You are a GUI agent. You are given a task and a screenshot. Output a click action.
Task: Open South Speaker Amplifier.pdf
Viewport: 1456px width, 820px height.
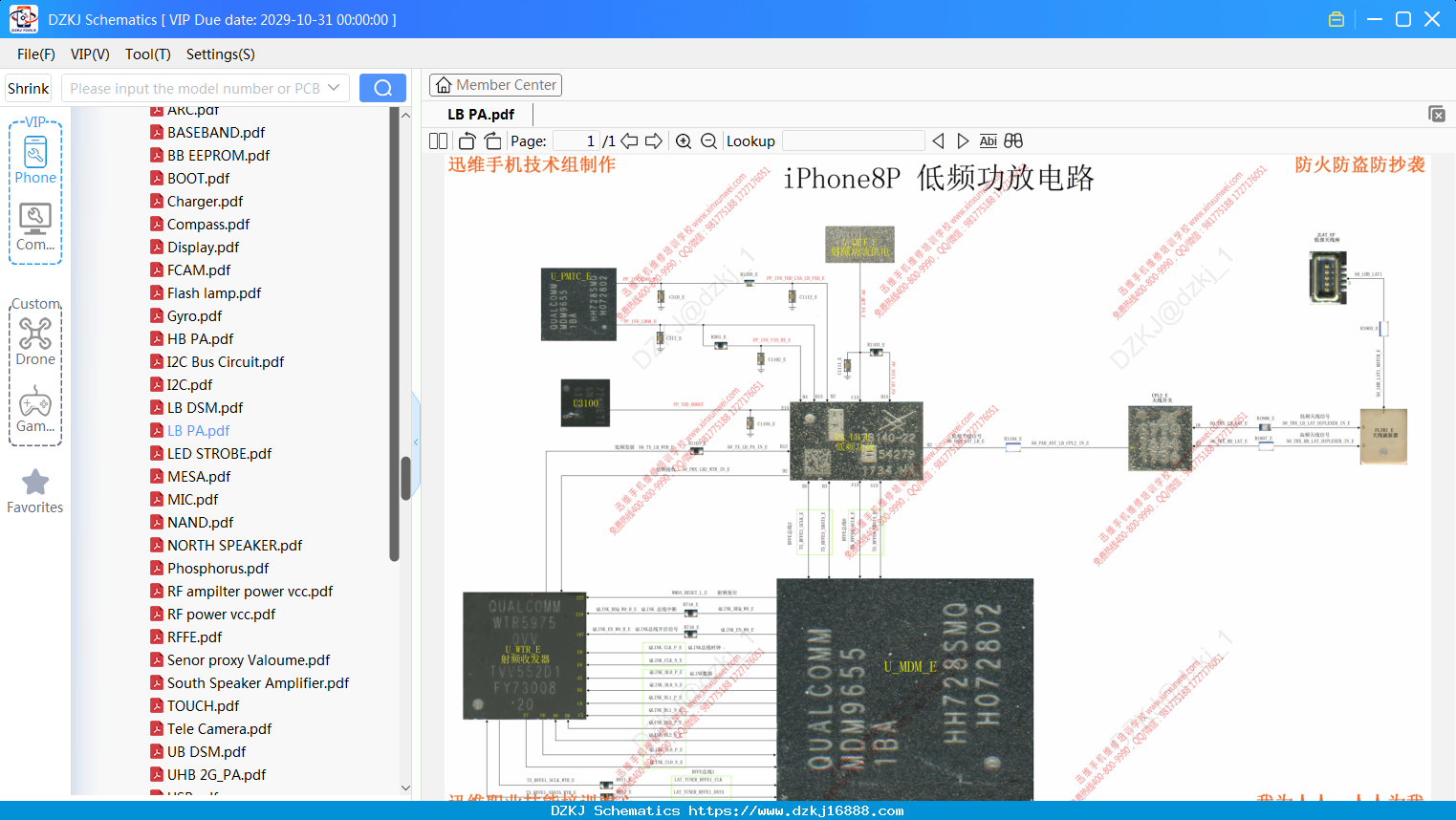click(x=258, y=682)
